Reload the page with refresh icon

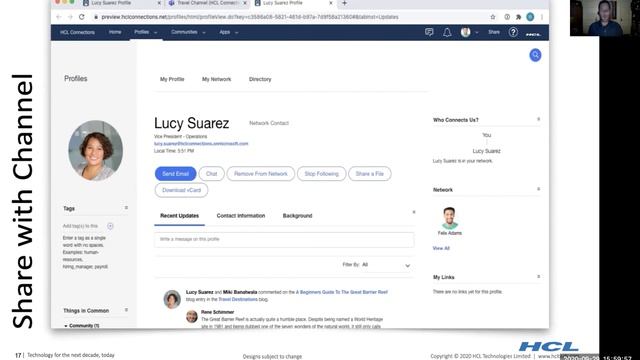coord(82,17)
